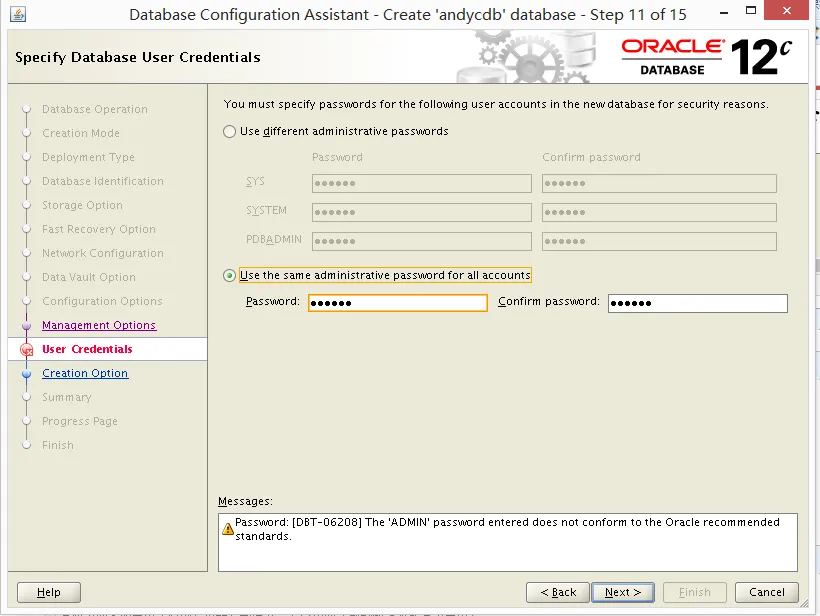The height and width of the screenshot is (616, 820).
Task: Click the SYSTEM password field
Action: pyautogui.click(x=422, y=212)
